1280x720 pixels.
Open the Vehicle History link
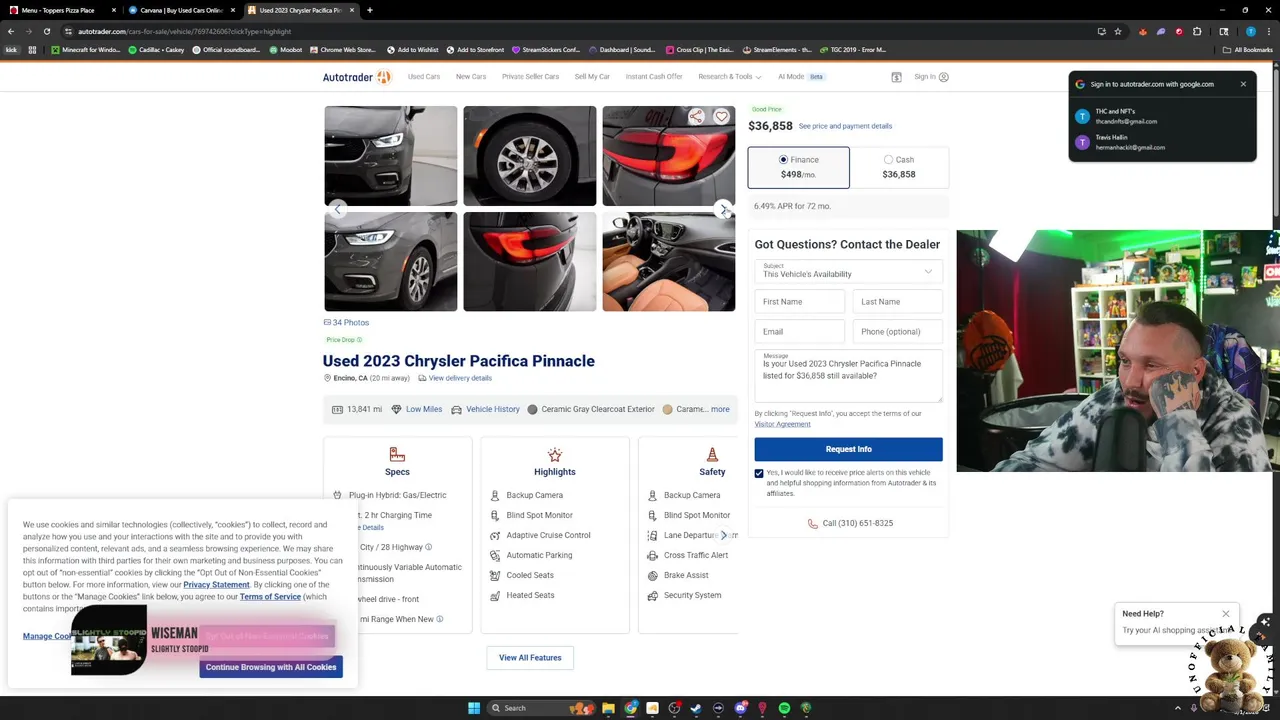[x=492, y=409]
